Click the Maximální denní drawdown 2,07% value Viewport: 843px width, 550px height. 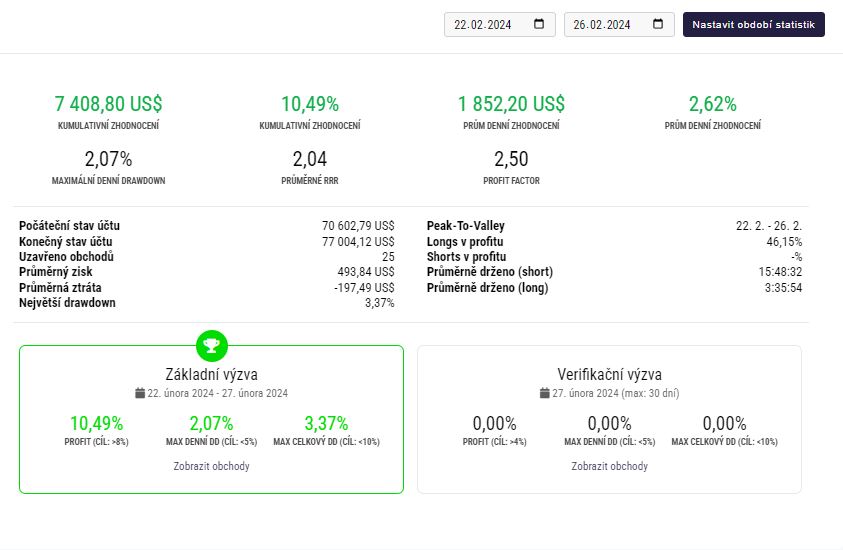[108, 159]
